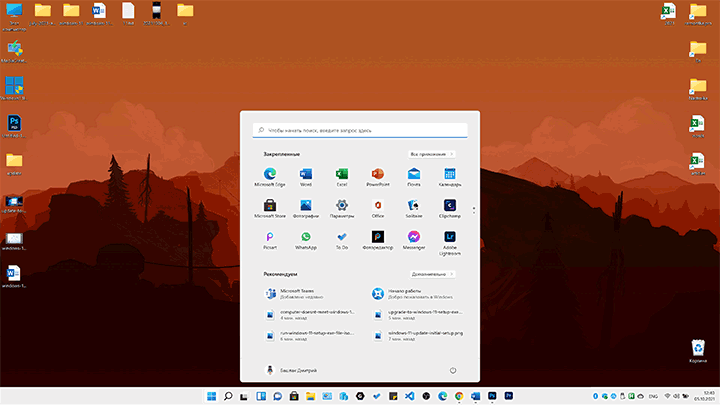The image size is (720, 405).
Task: Open Excel in the Start menu
Action: pyautogui.click(x=342, y=177)
